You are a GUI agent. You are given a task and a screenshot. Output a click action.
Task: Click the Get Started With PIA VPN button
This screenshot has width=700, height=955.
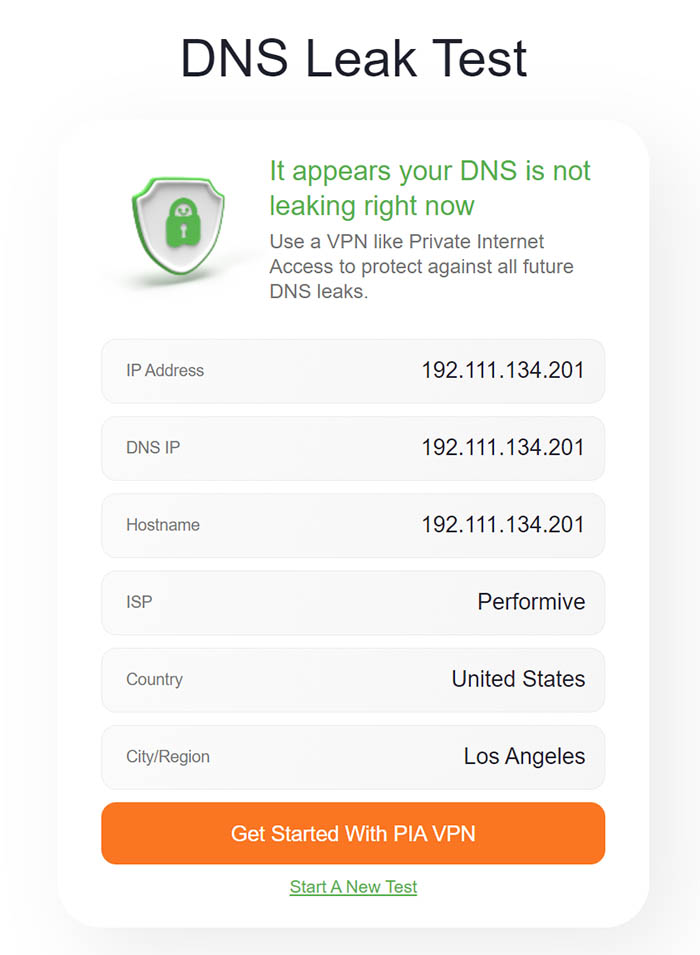pyautogui.click(x=353, y=833)
